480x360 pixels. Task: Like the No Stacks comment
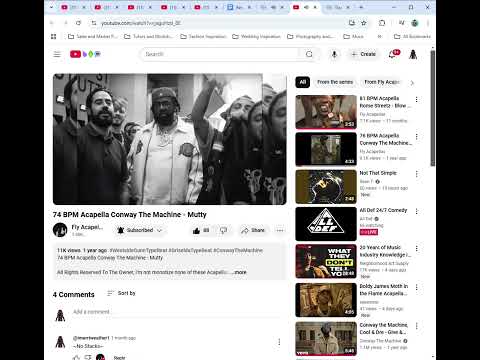[x=76, y=358]
